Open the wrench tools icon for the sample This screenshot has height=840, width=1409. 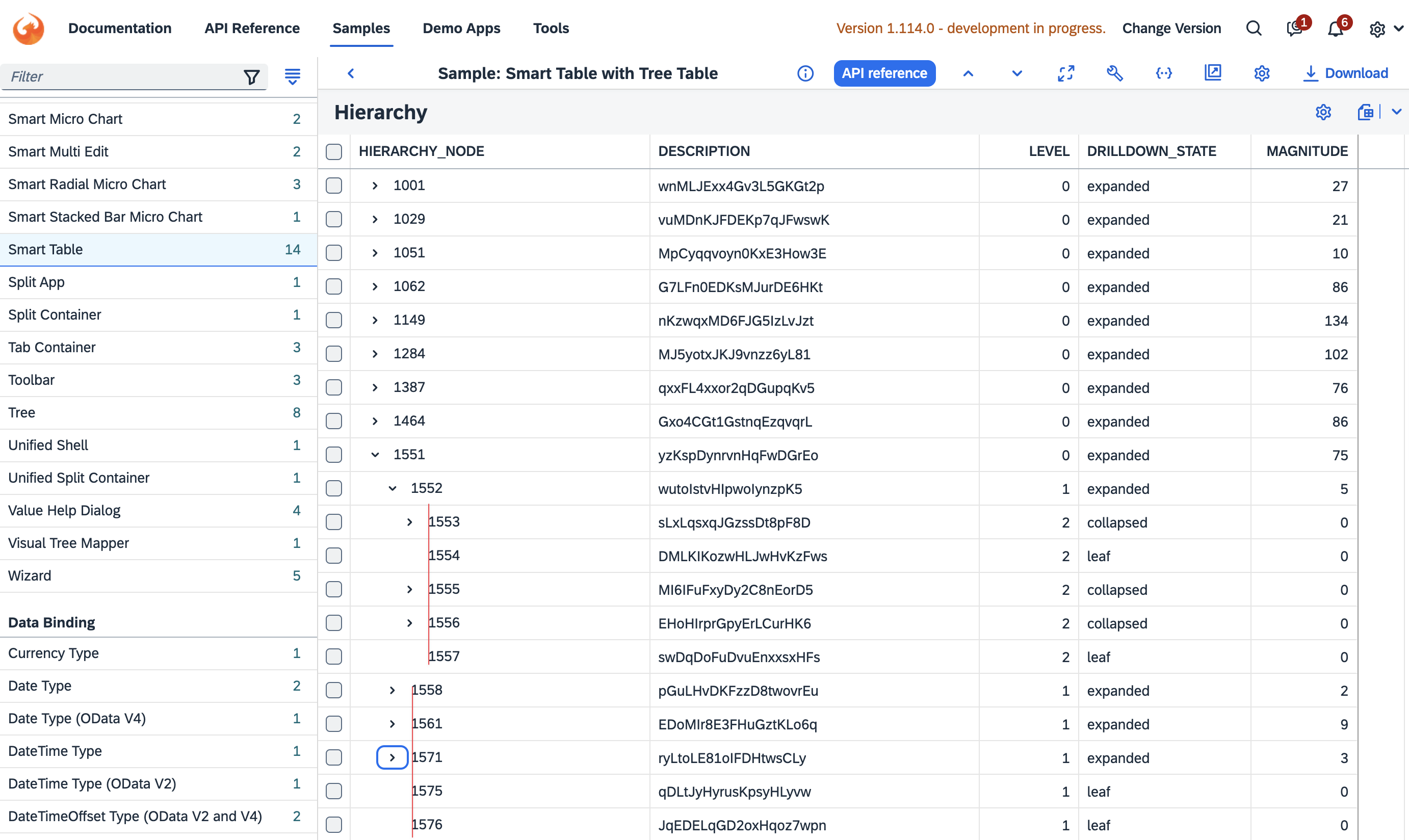click(x=1115, y=73)
